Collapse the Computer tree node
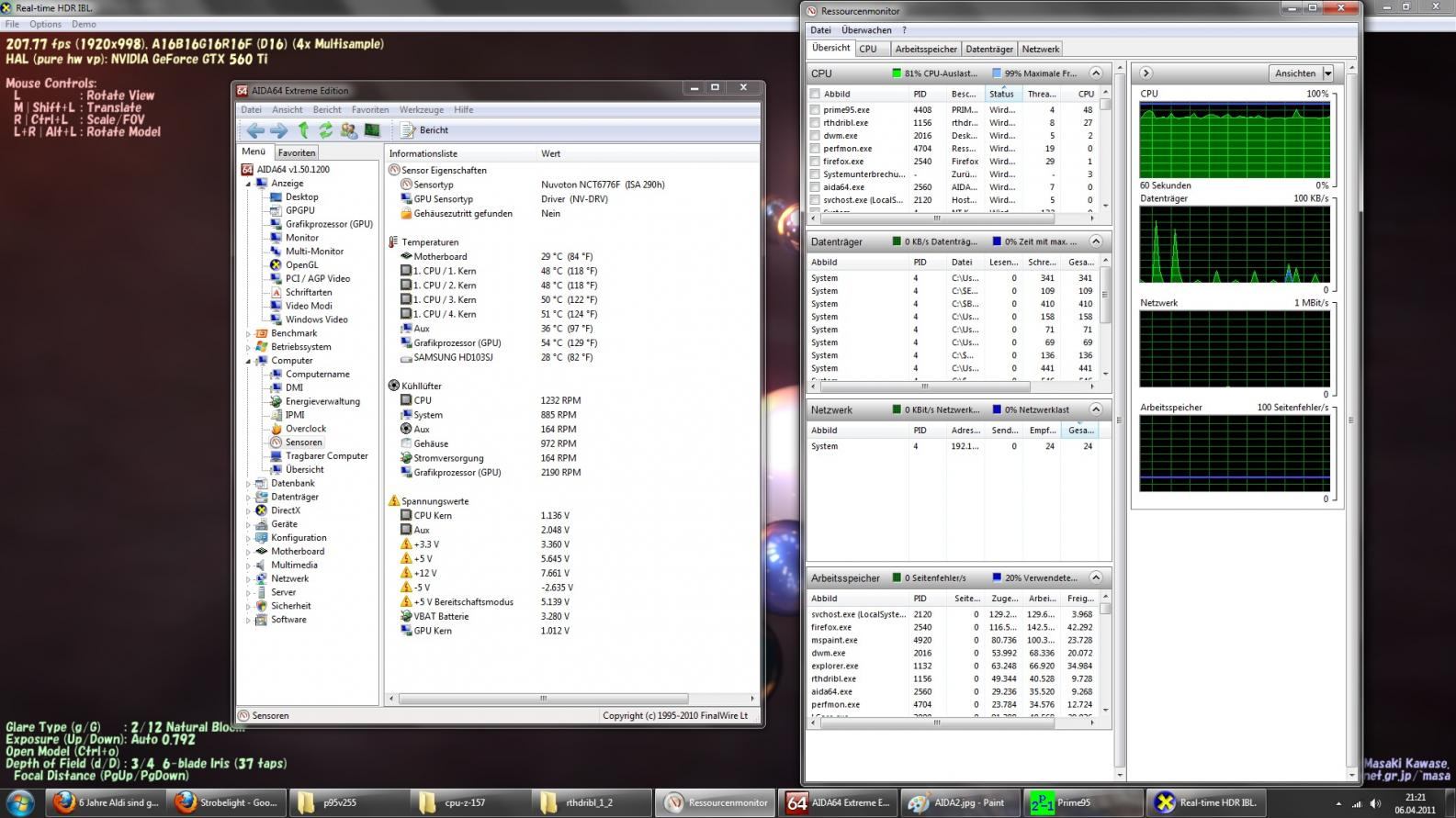Viewport: 1456px width, 818px height. pos(248,361)
